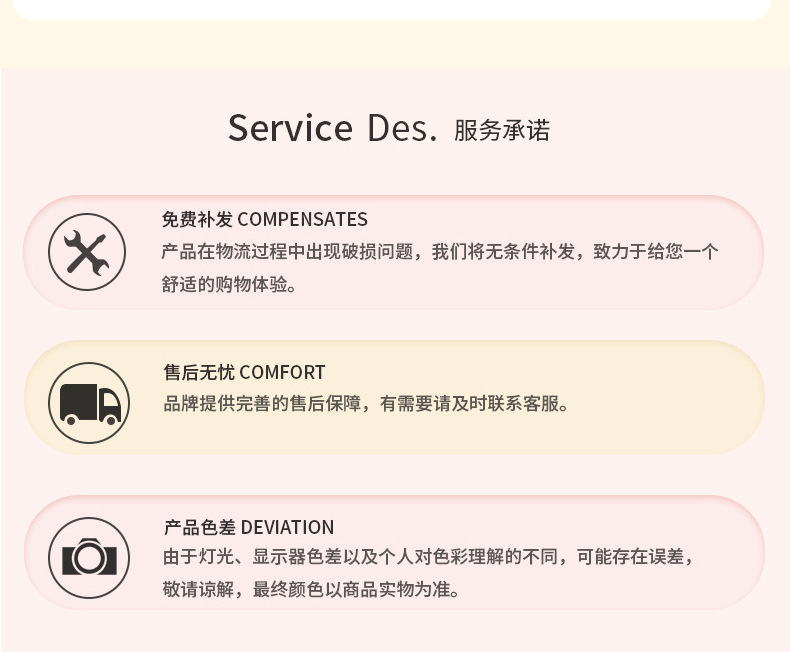790x652 pixels.
Task: Click the phrase 敬请谅解
Action: coord(198,589)
